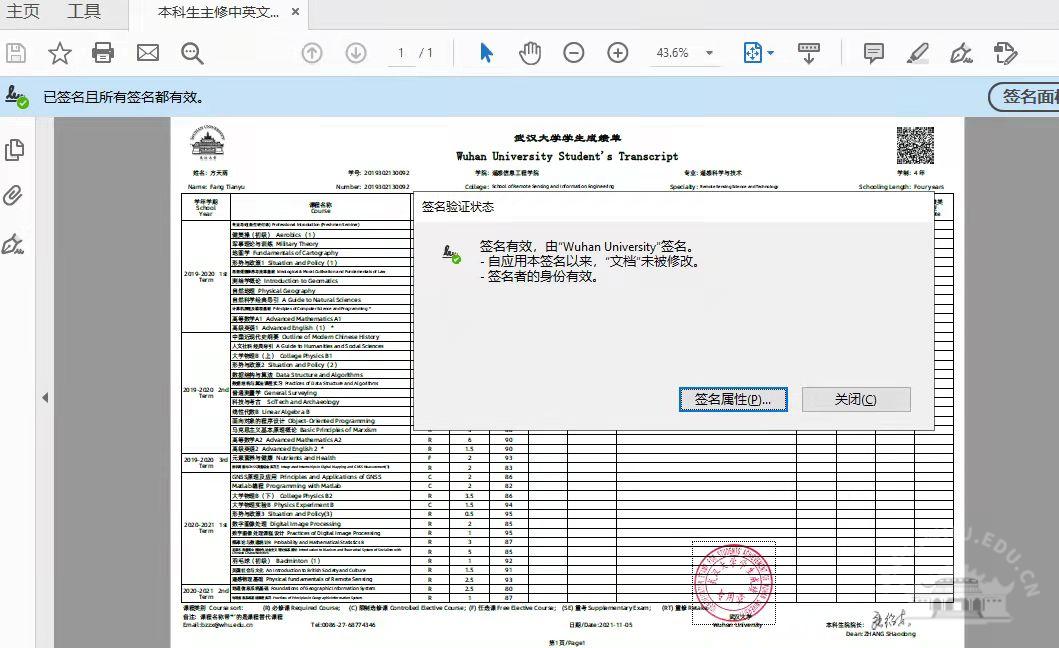Expand the 43.6% zoom level dropdown
This screenshot has height=648, width=1059.
click(709, 53)
